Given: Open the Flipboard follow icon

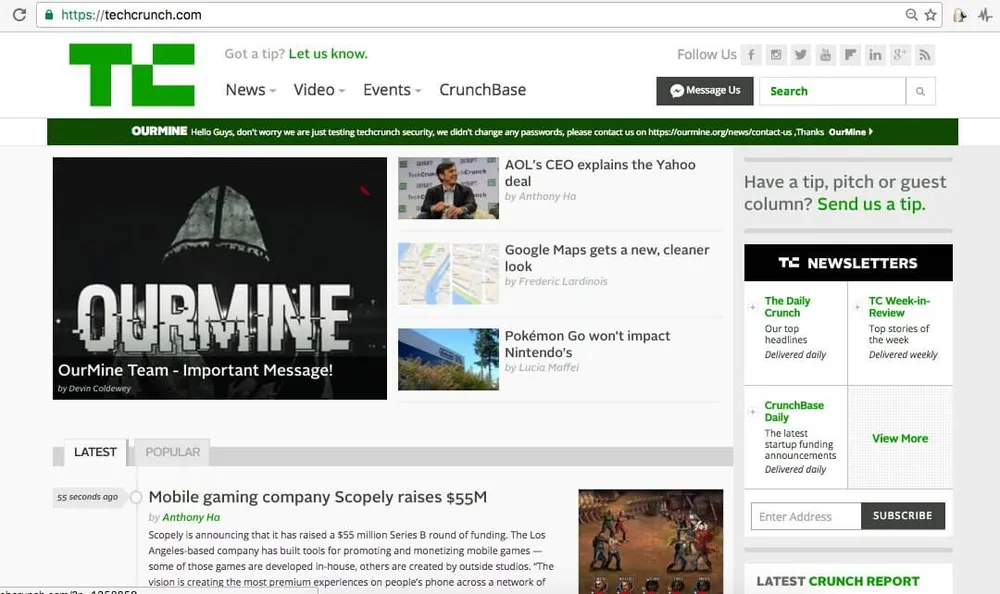Looking at the screenshot, I should tap(851, 55).
